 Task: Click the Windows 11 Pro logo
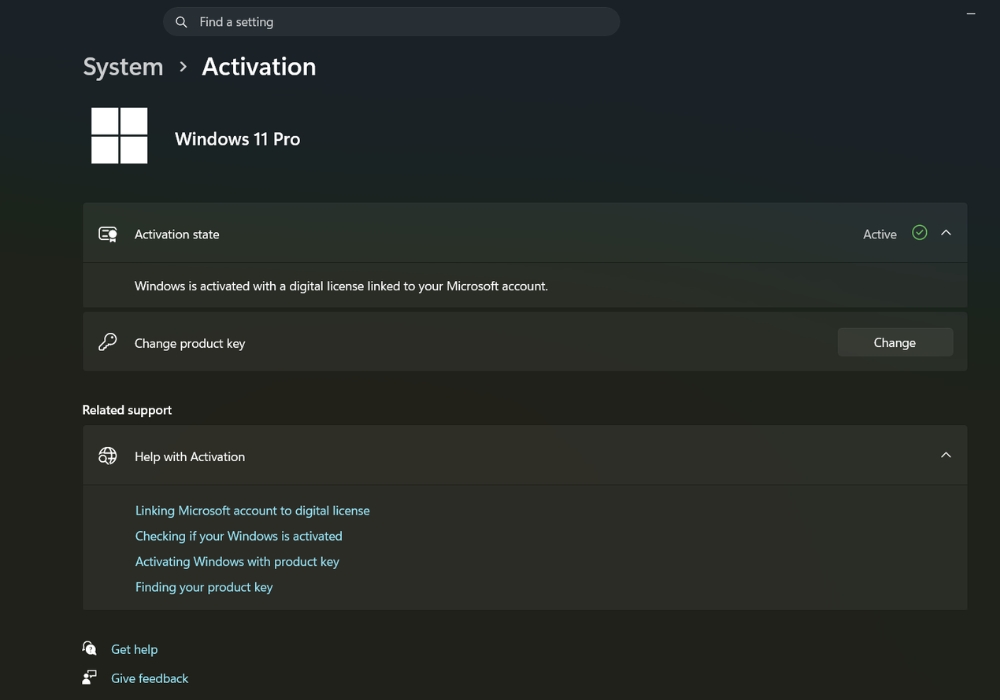click(x=119, y=136)
